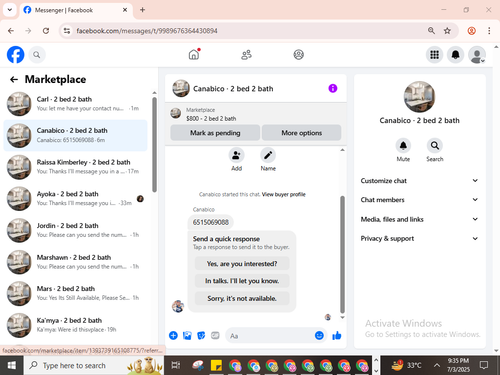Send quick response In talks. I'll let you know.

click(x=242, y=281)
